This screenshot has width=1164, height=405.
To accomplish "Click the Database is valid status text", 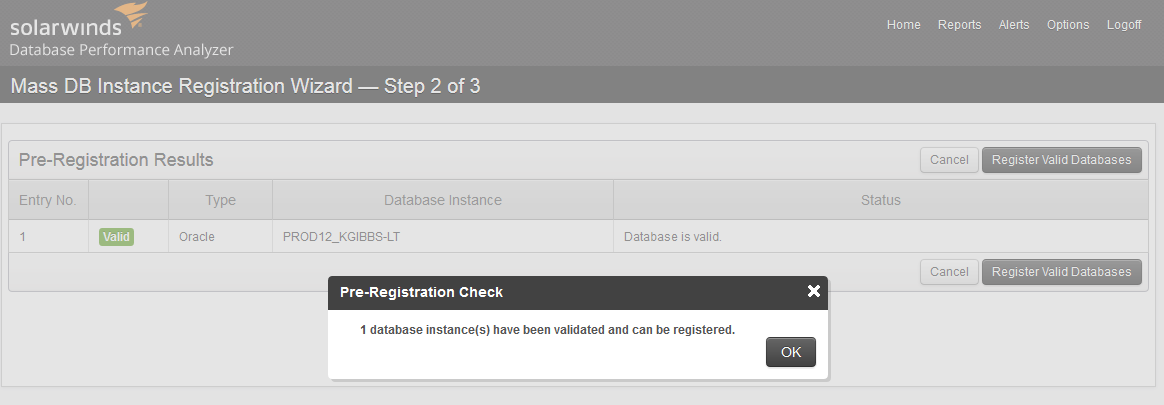I will click(x=673, y=237).
